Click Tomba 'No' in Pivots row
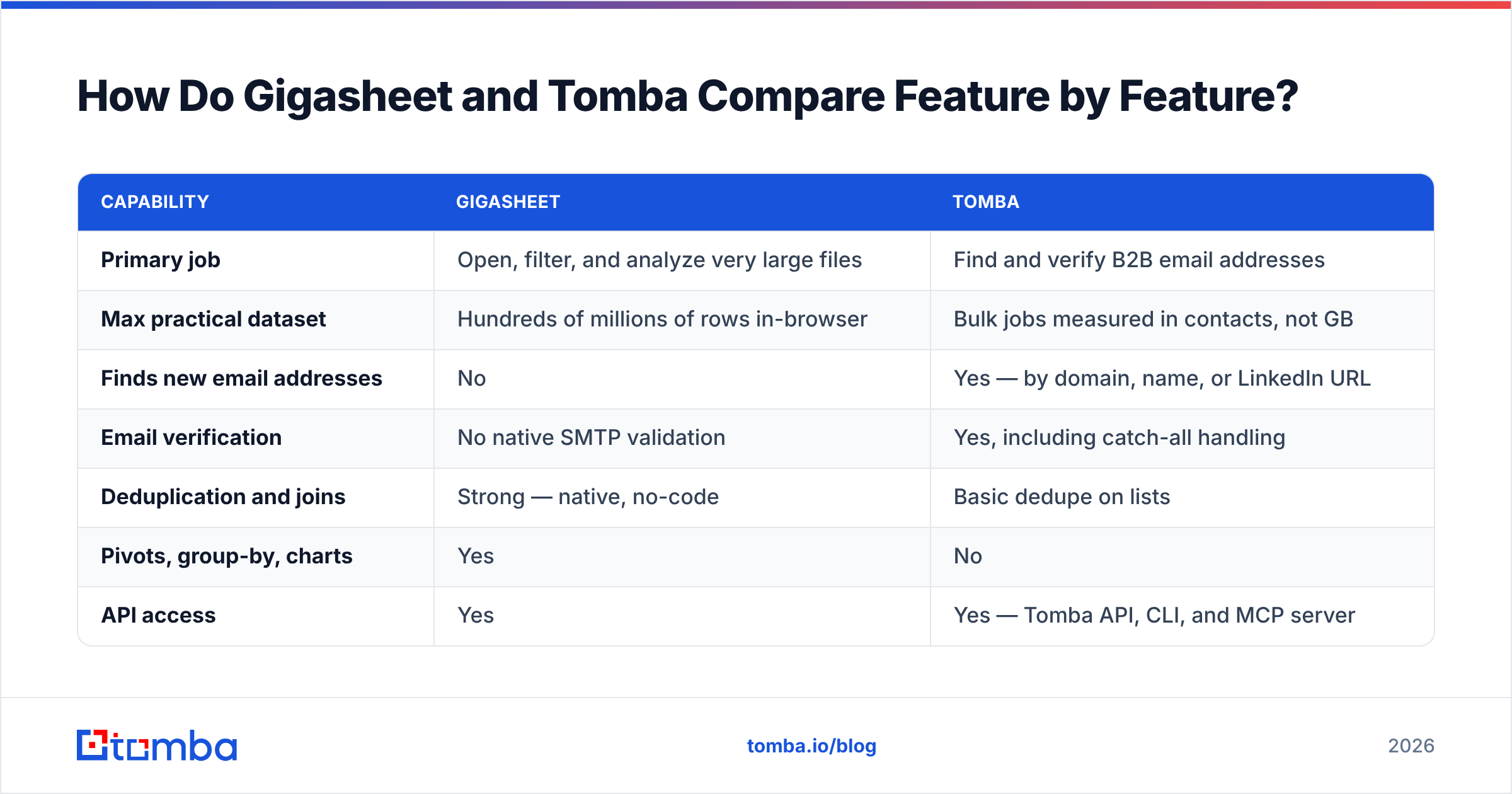 [x=968, y=556]
